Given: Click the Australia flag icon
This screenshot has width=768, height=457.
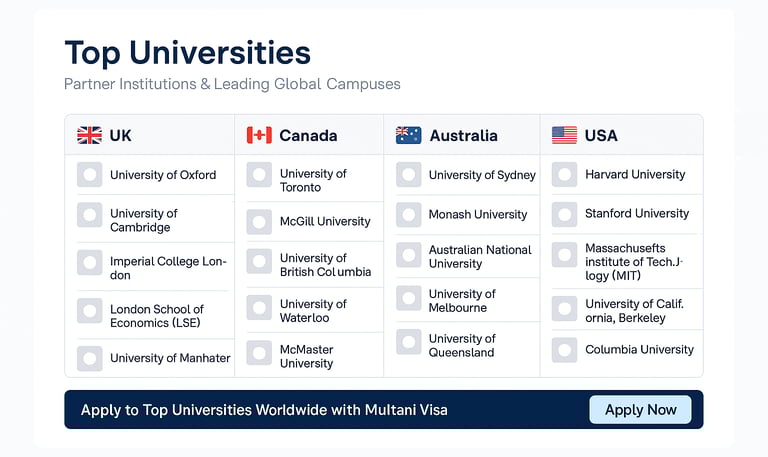Looking at the screenshot, I should (408, 135).
